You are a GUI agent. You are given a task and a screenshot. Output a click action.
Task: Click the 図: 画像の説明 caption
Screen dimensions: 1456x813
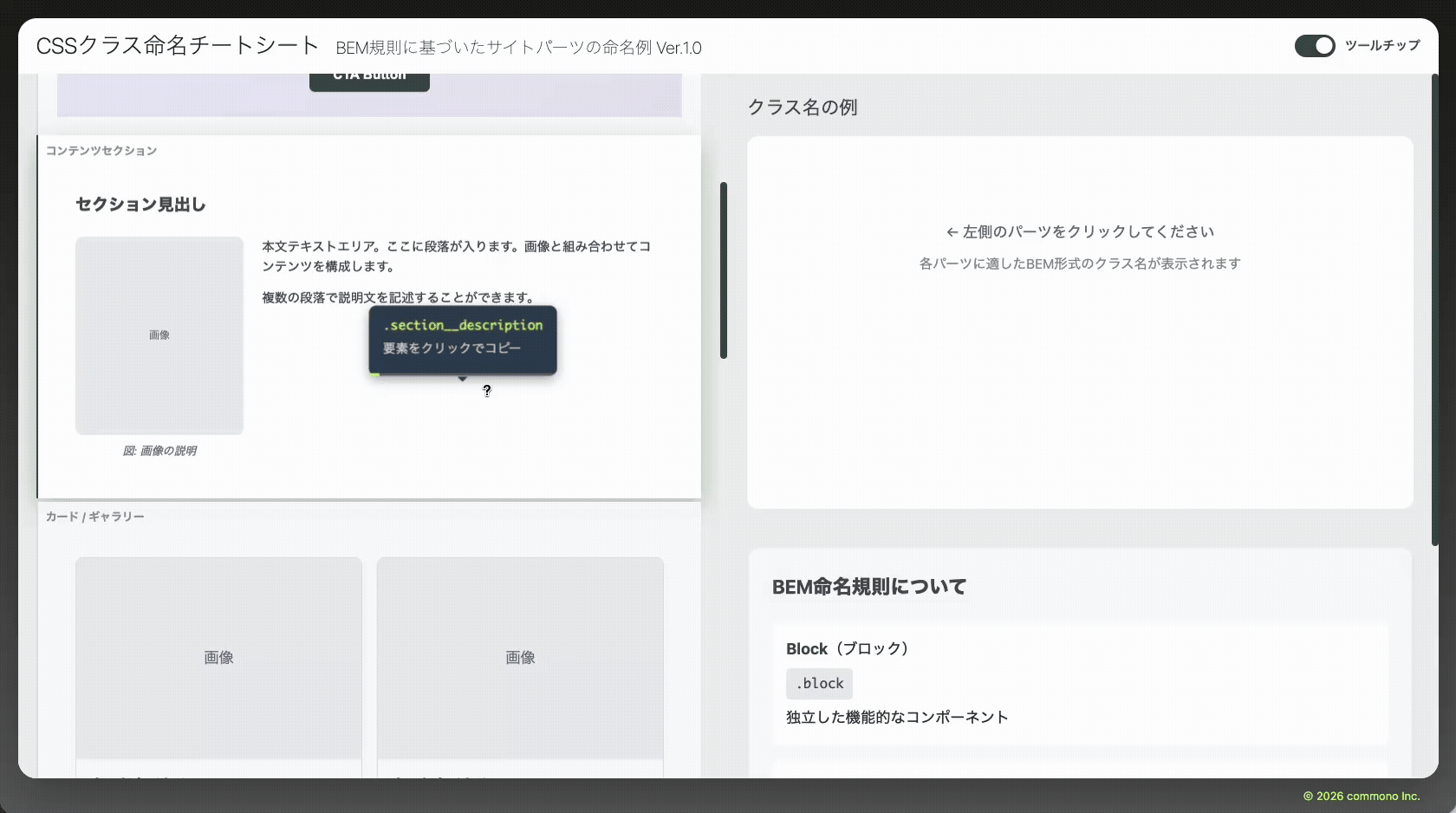[x=159, y=451]
